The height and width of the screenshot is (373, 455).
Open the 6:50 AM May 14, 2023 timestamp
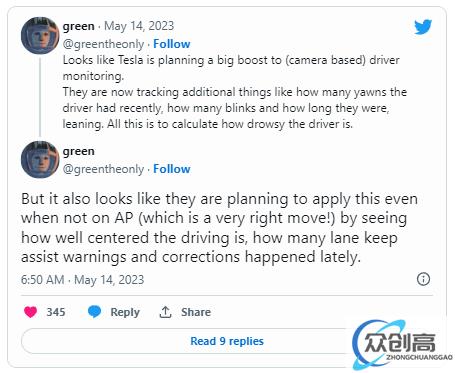[x=82, y=280]
